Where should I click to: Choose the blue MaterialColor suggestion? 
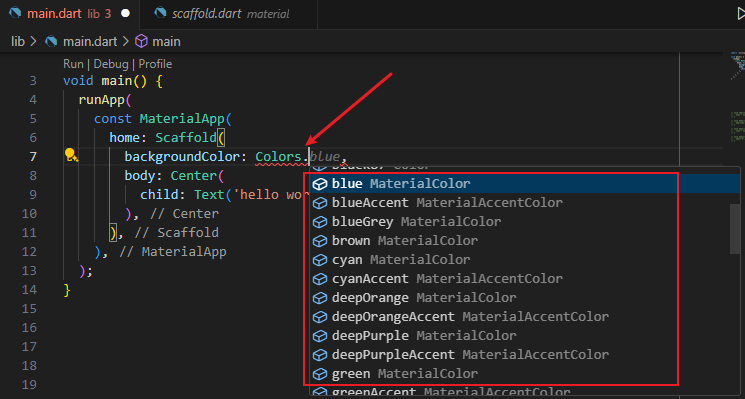click(x=526, y=183)
